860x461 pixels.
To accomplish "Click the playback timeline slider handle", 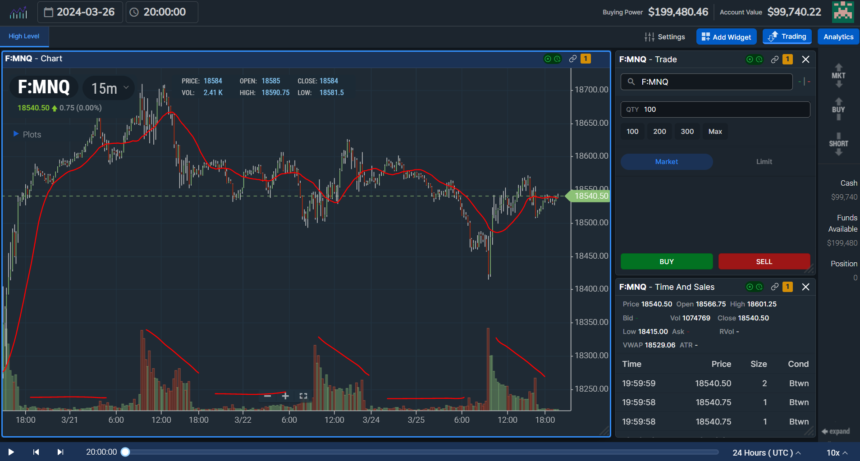I will tap(125, 452).
